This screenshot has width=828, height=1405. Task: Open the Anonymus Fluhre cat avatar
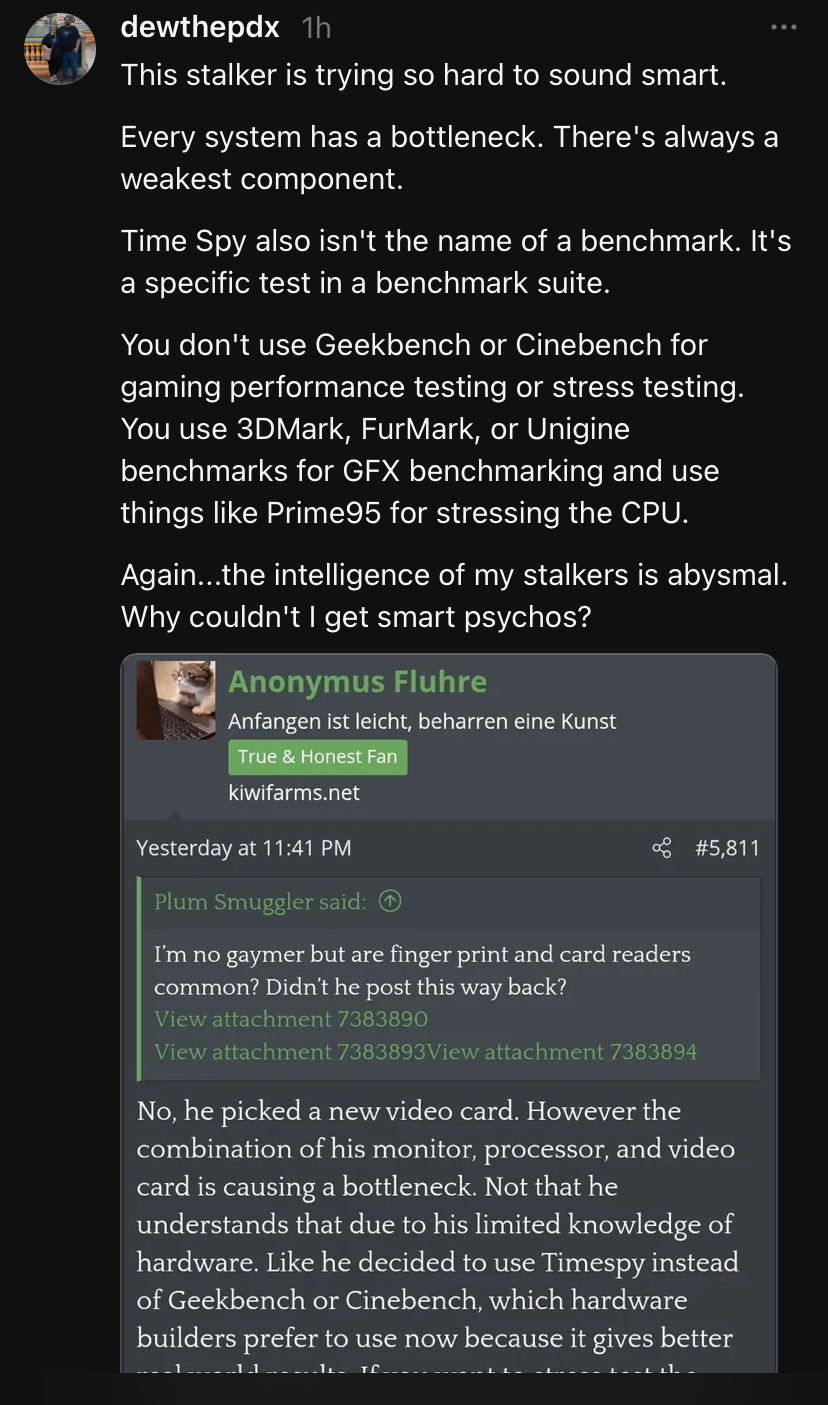click(176, 700)
